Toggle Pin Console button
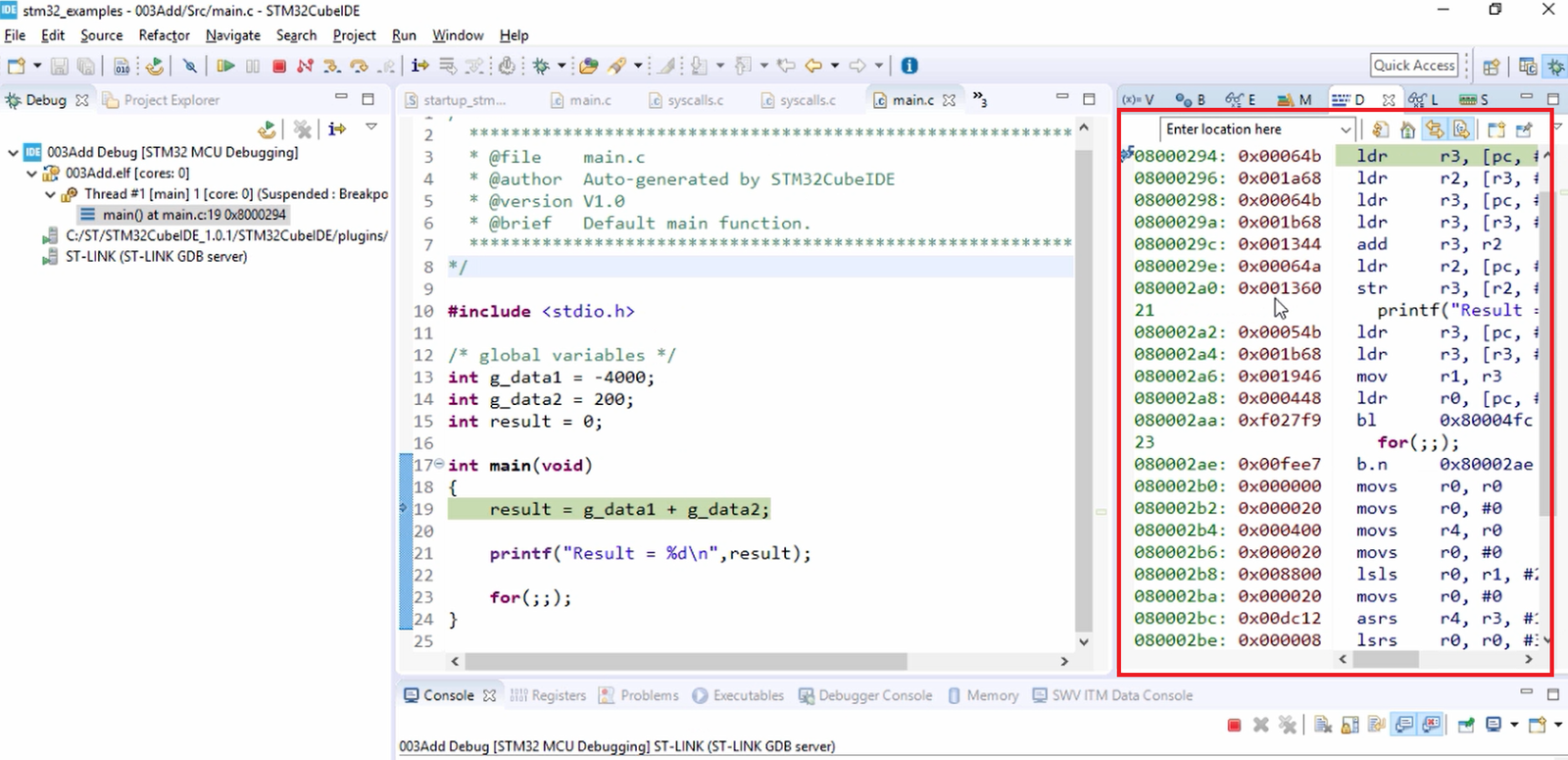This screenshot has width=1568, height=760. (1466, 725)
